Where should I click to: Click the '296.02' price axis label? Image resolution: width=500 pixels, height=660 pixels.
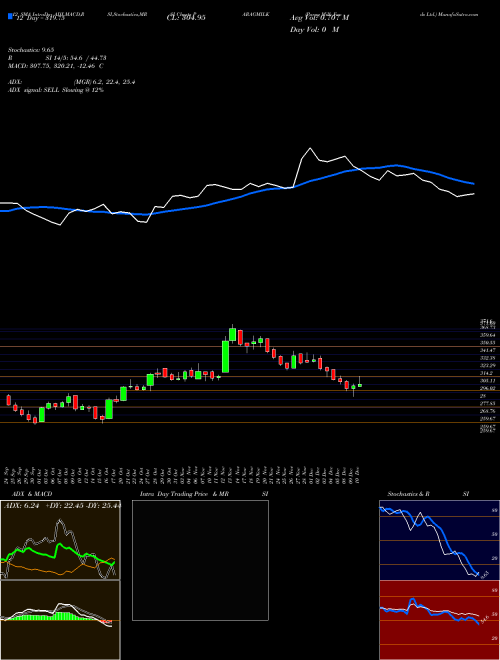(x=487, y=388)
